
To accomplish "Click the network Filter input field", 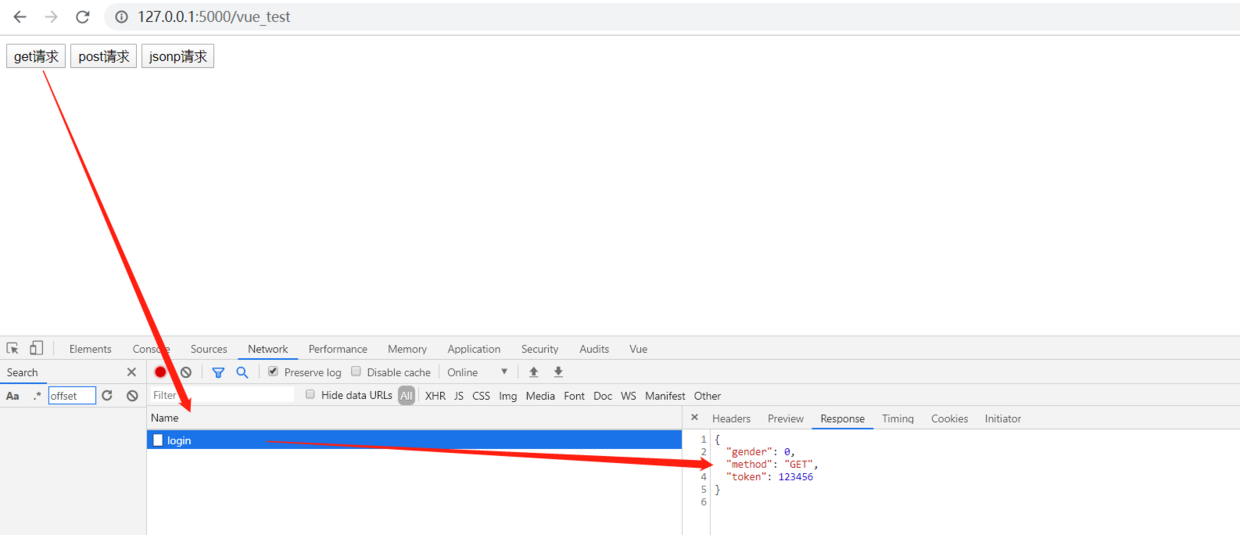I will pos(222,396).
